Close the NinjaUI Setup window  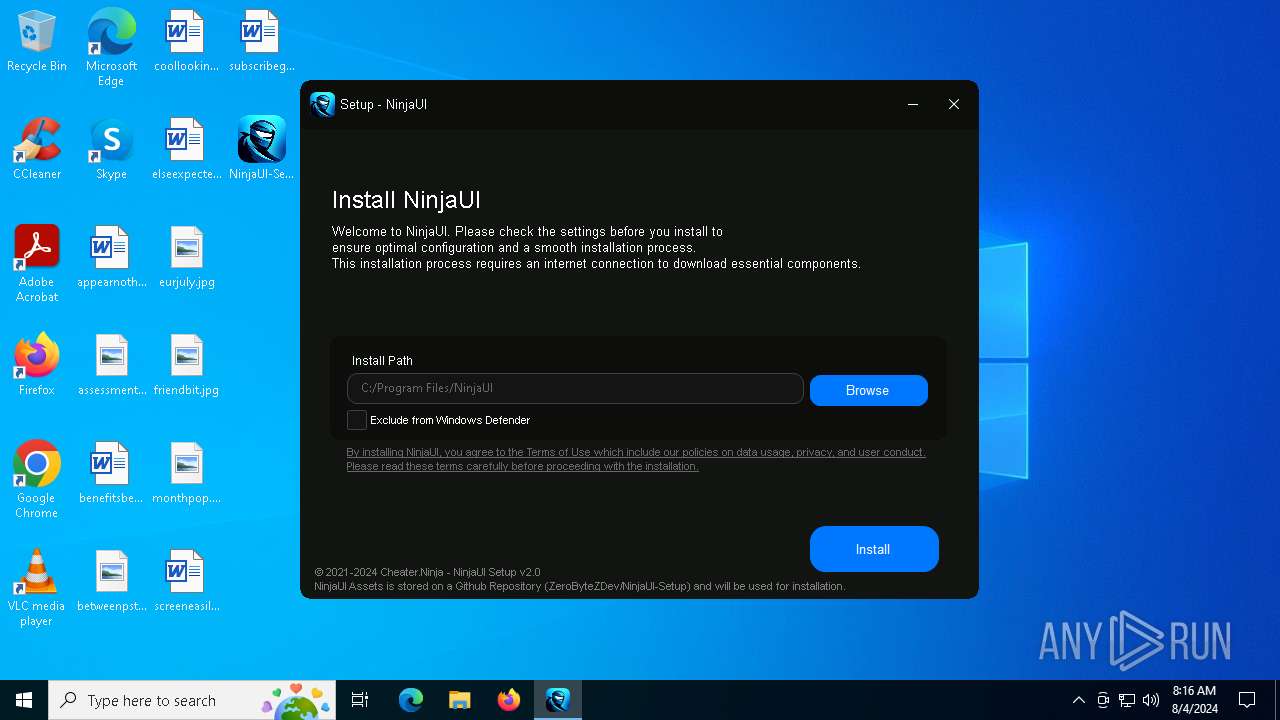tap(954, 104)
